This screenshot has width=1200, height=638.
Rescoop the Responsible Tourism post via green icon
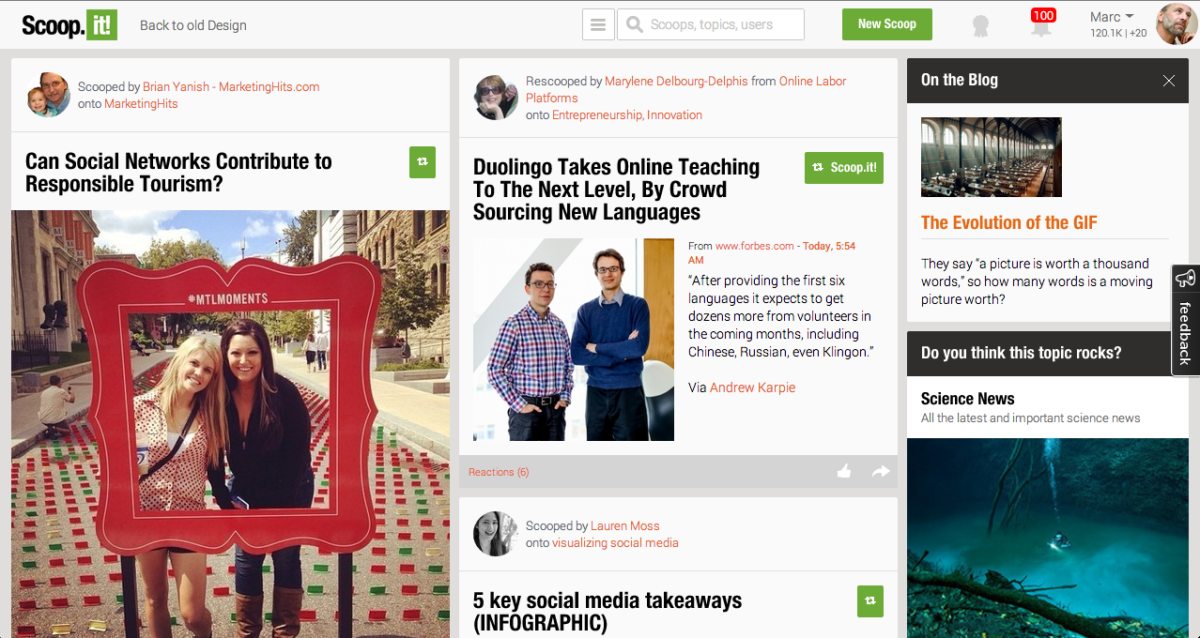coord(423,162)
